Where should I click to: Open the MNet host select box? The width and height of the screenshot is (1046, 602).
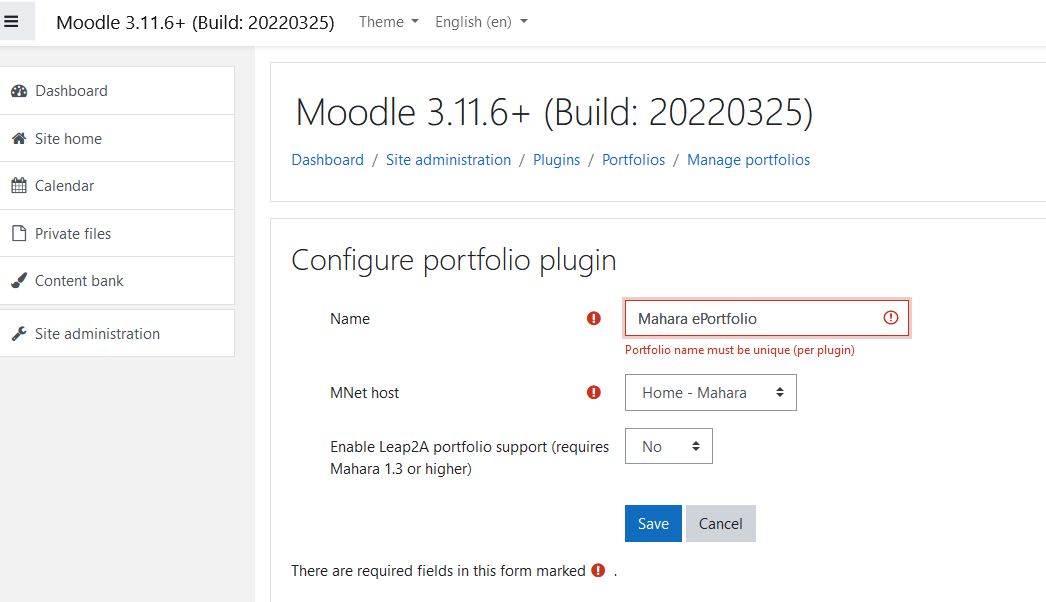710,392
